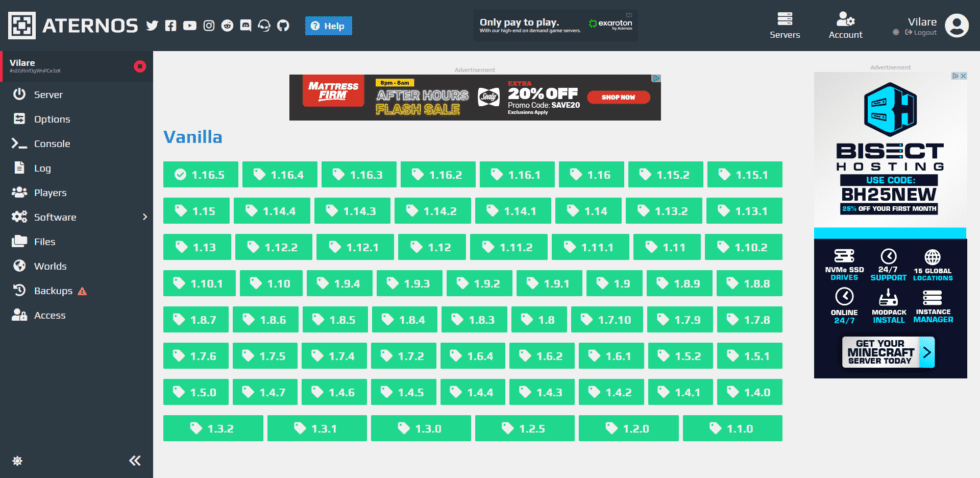
Task: Pick Vanilla version 1.7.10
Action: pos(607,319)
